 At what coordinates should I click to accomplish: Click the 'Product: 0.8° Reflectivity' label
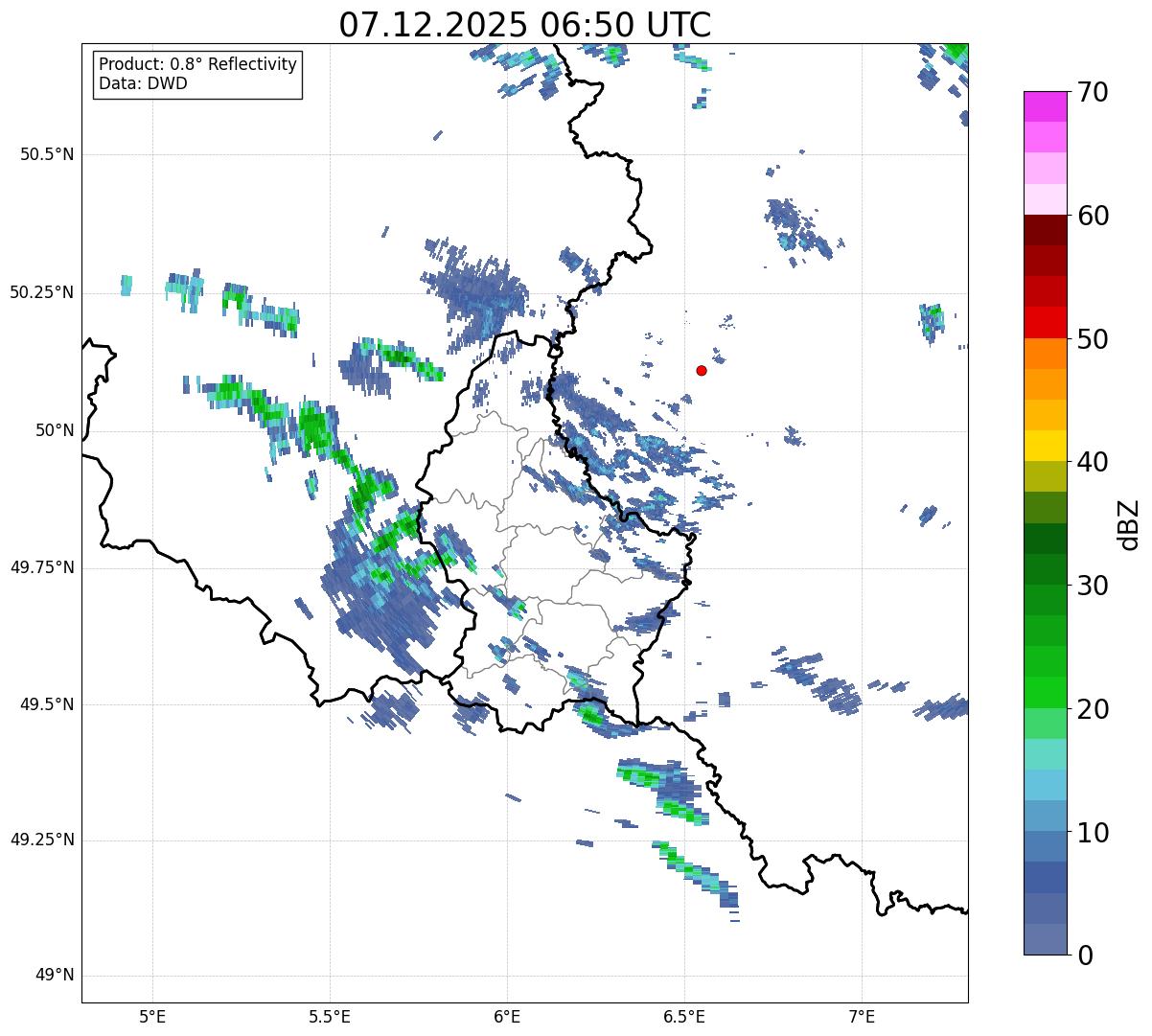198,64
